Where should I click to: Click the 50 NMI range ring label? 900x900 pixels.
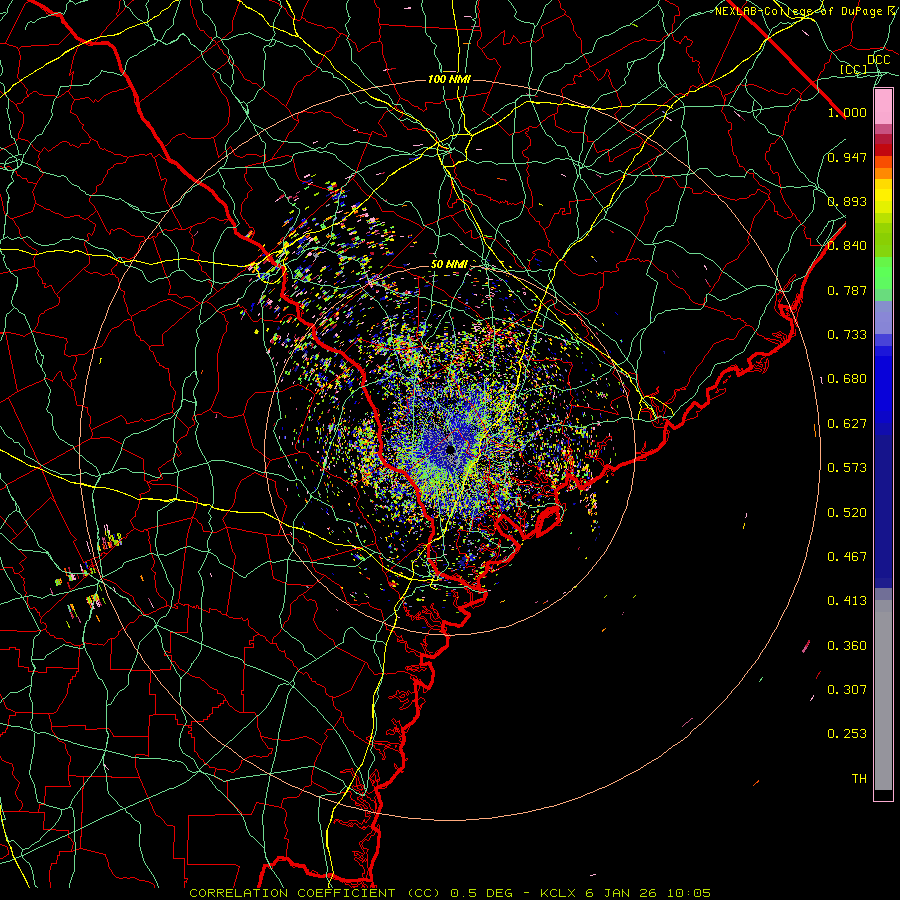[x=449, y=265]
